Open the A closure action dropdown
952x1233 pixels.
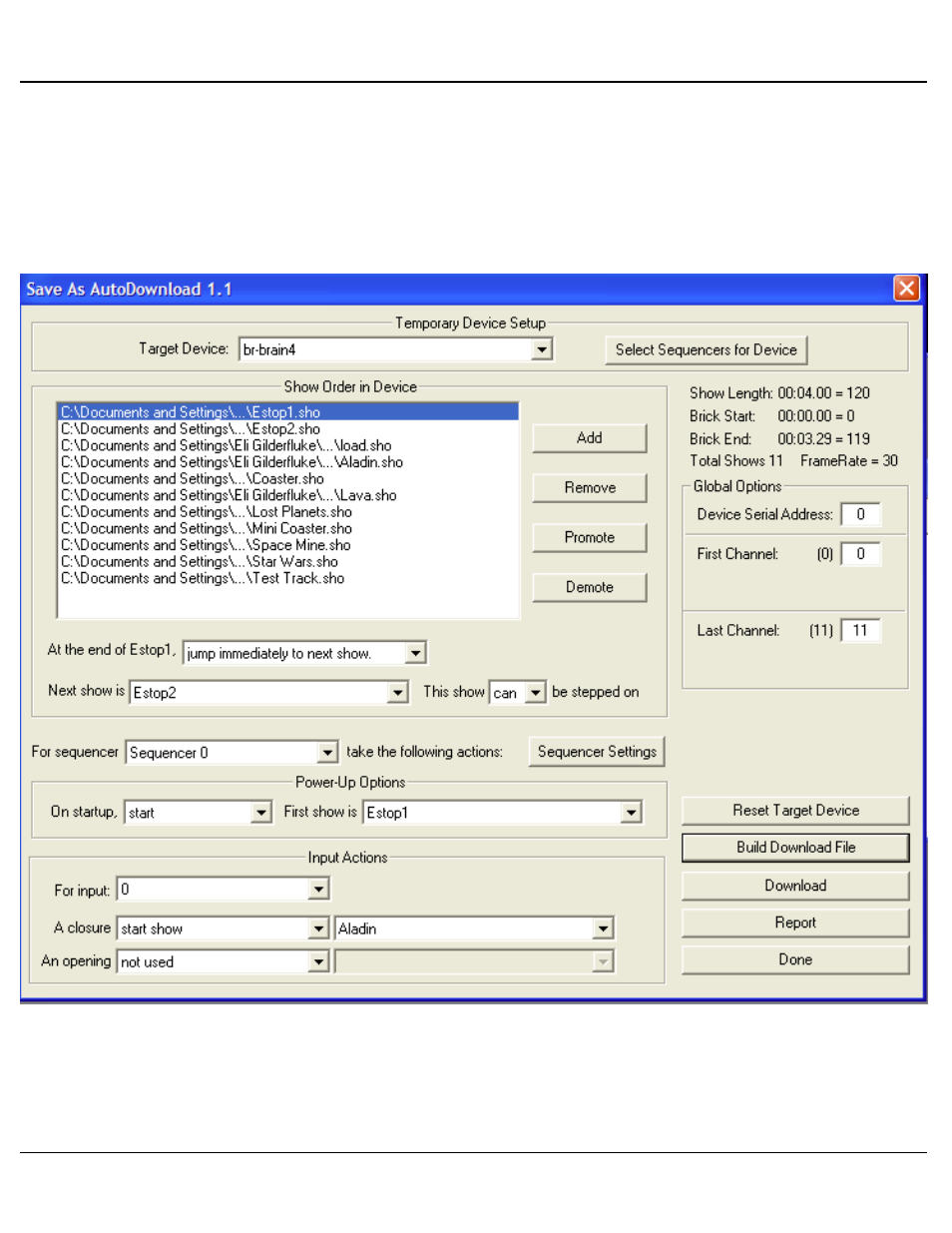point(318,928)
